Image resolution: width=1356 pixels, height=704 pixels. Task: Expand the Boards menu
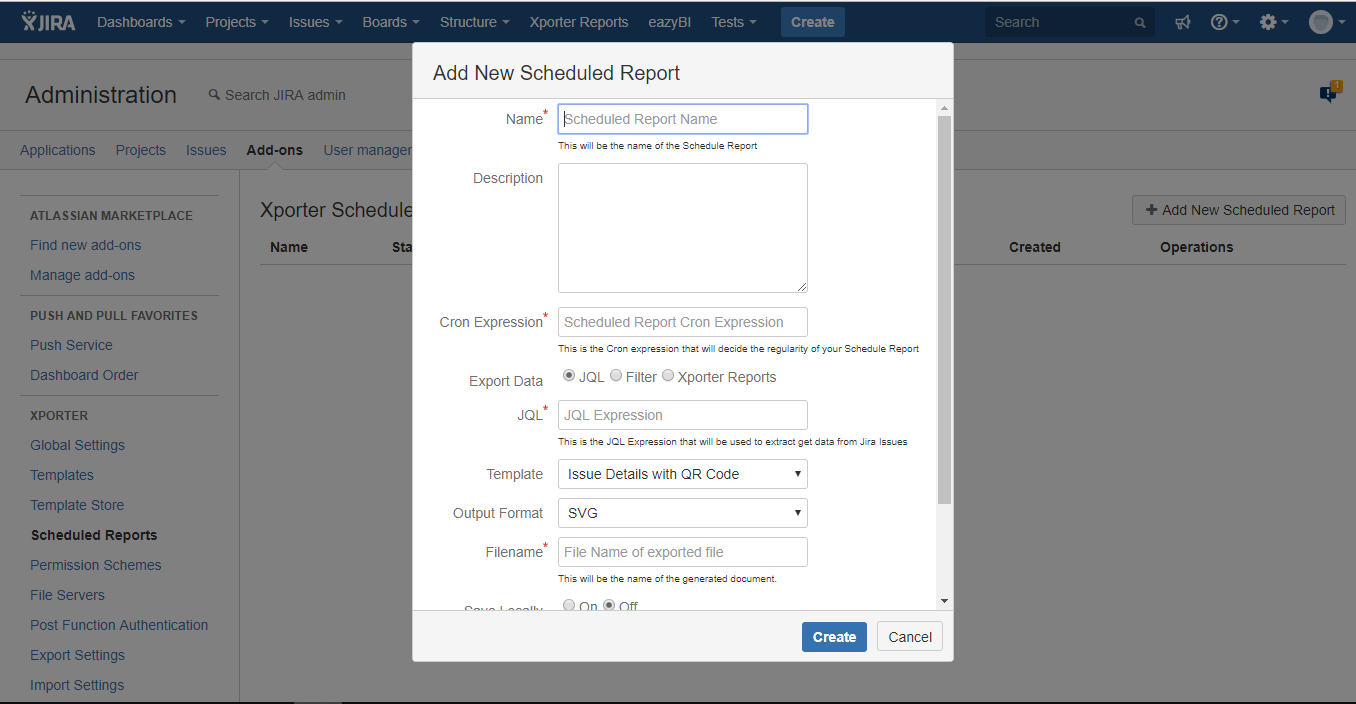[391, 22]
